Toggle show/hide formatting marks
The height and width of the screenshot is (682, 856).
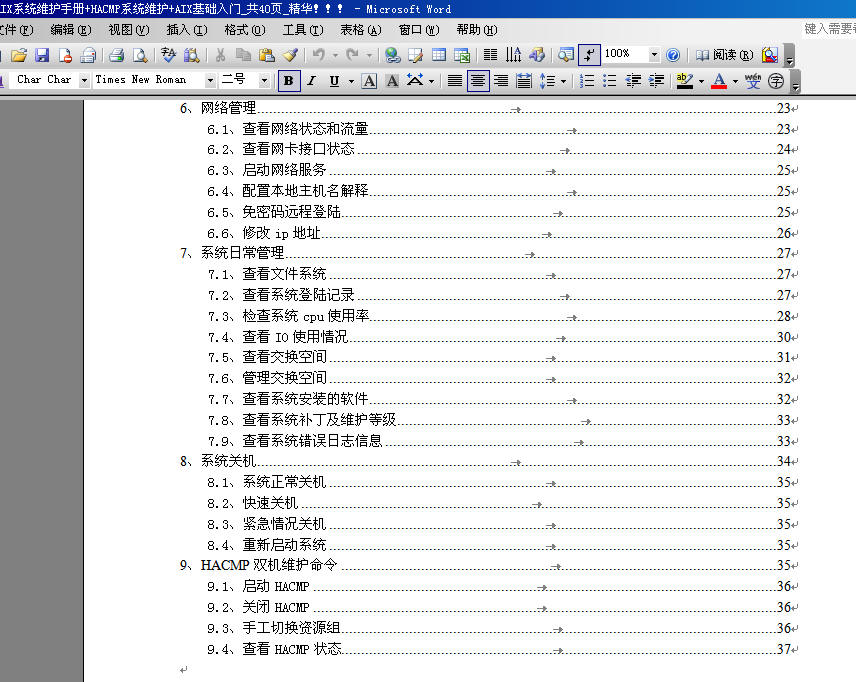[589, 55]
